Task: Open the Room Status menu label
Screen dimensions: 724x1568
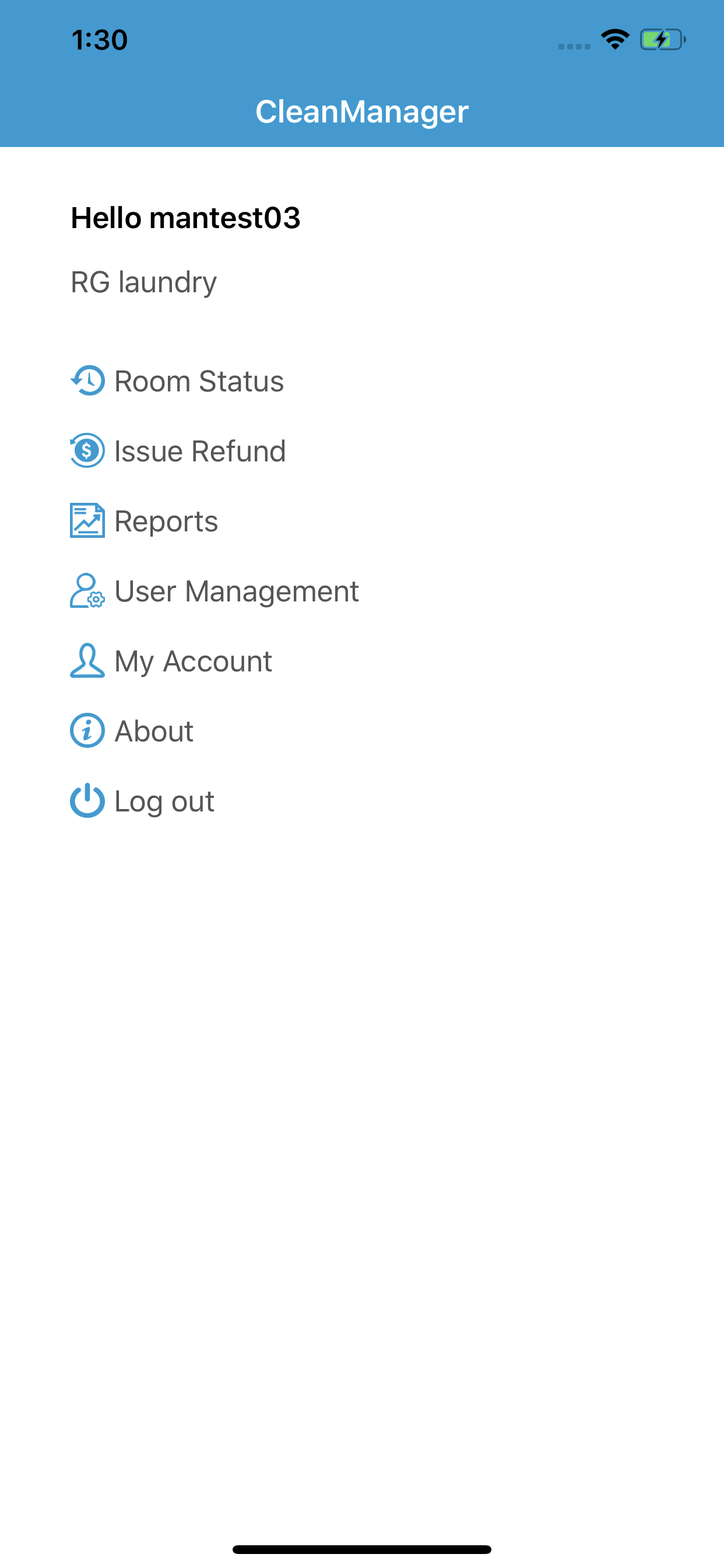Action: coord(199,381)
